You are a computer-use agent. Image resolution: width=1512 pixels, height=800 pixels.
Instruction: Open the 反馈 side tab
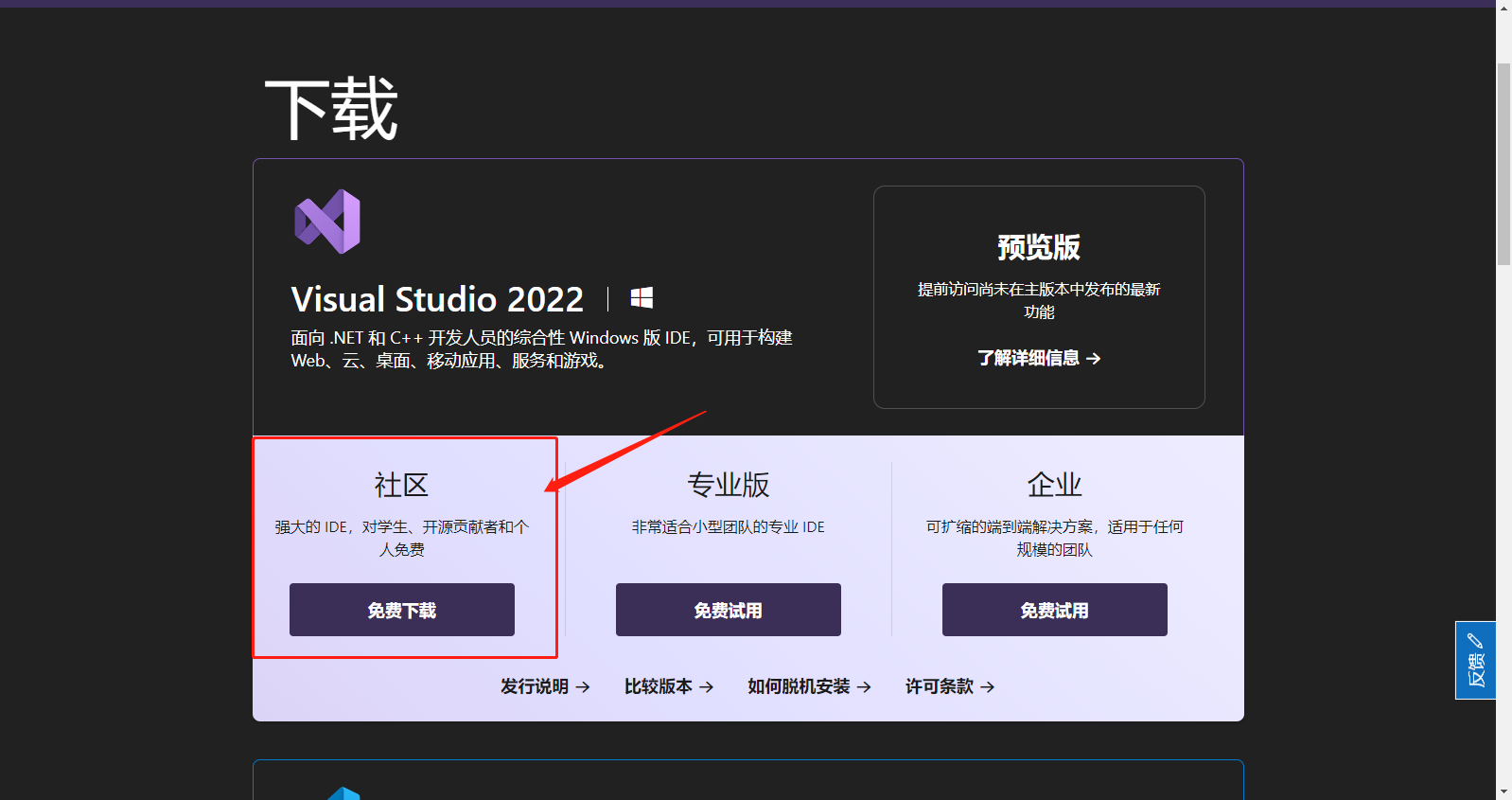coord(1475,661)
